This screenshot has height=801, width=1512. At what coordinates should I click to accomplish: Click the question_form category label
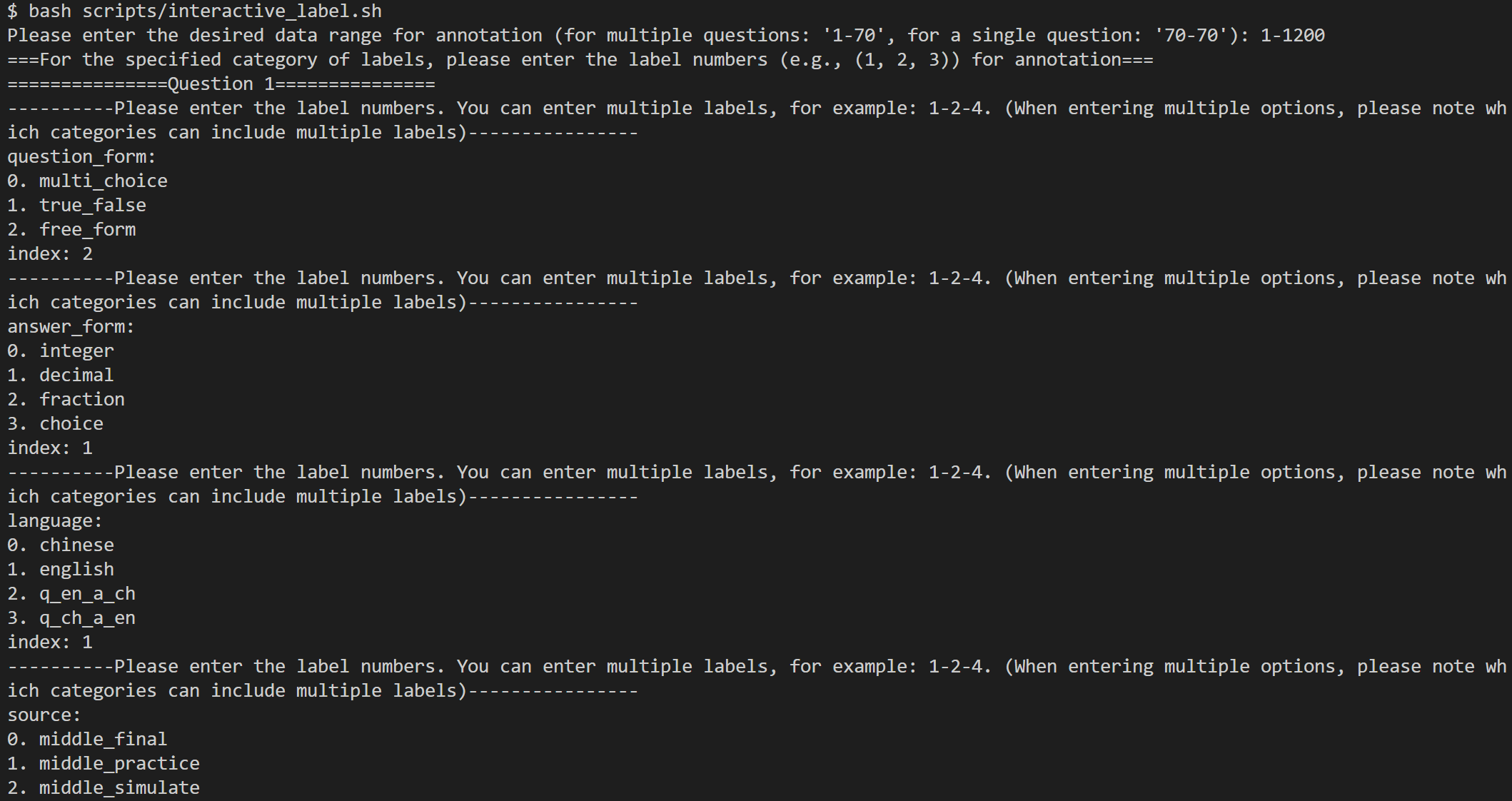tap(81, 157)
